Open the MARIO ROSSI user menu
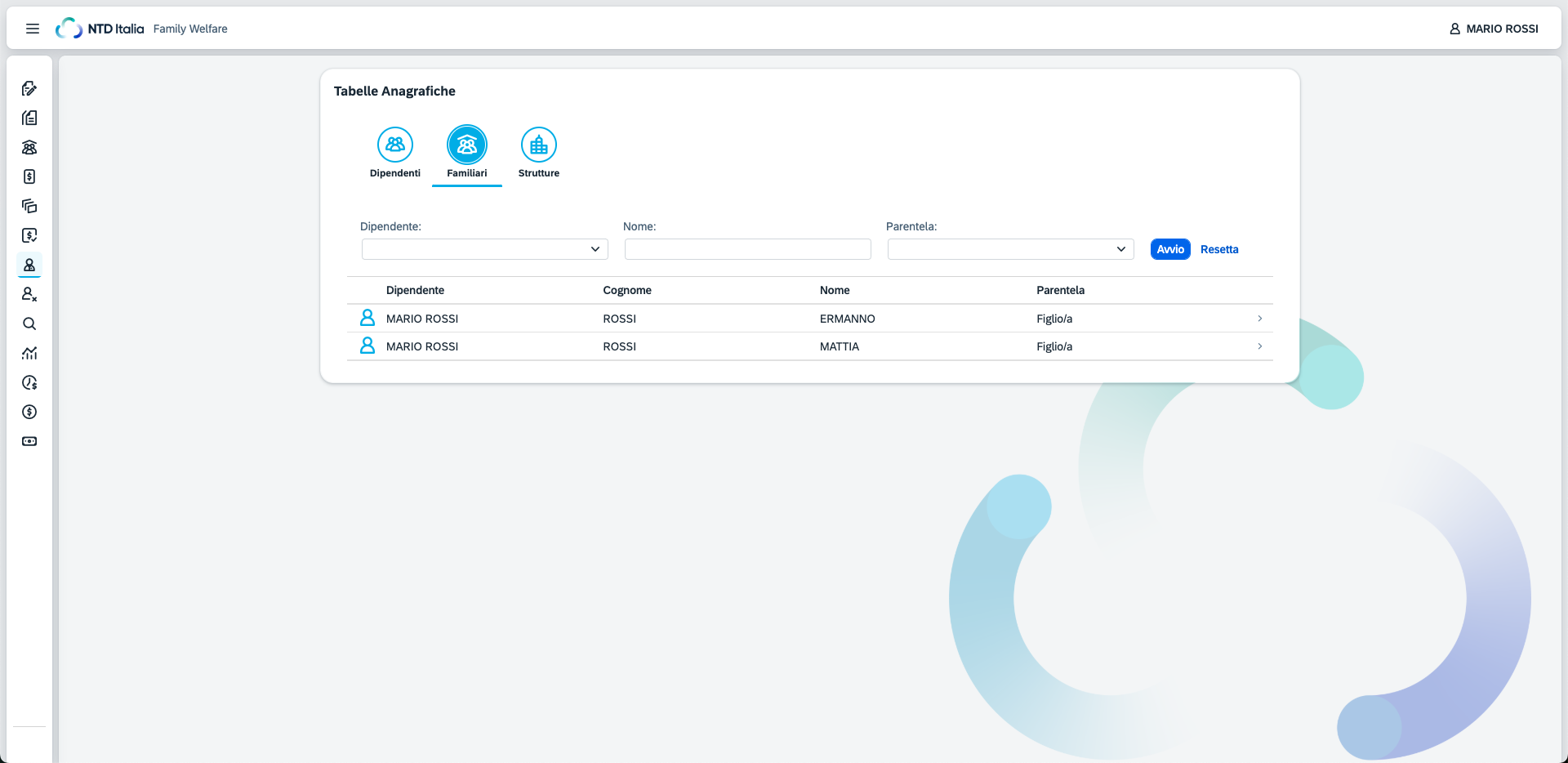The width and height of the screenshot is (1568, 763). 1494,29
